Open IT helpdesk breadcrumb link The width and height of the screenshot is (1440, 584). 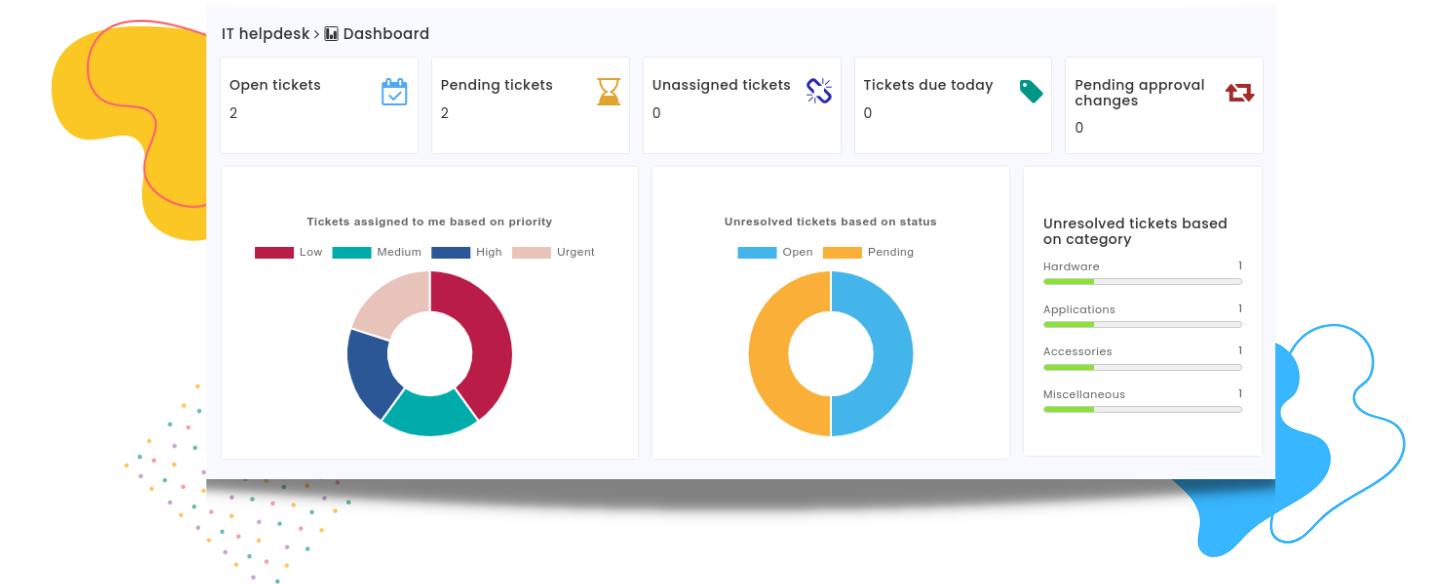[265, 34]
